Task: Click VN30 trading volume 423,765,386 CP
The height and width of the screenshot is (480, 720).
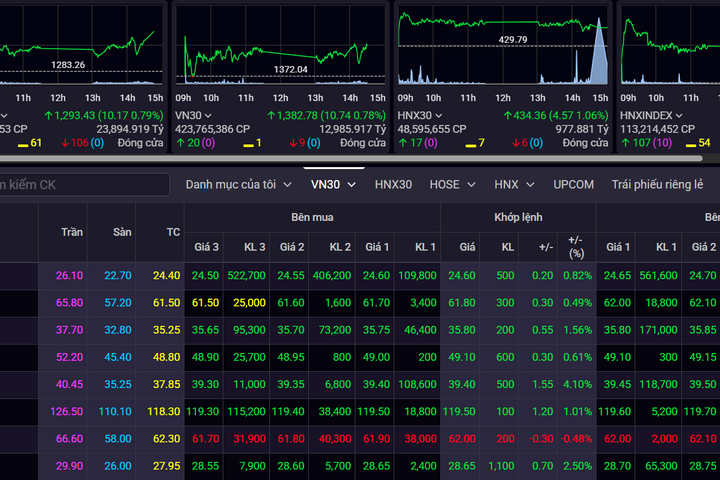Action: pyautogui.click(x=213, y=129)
